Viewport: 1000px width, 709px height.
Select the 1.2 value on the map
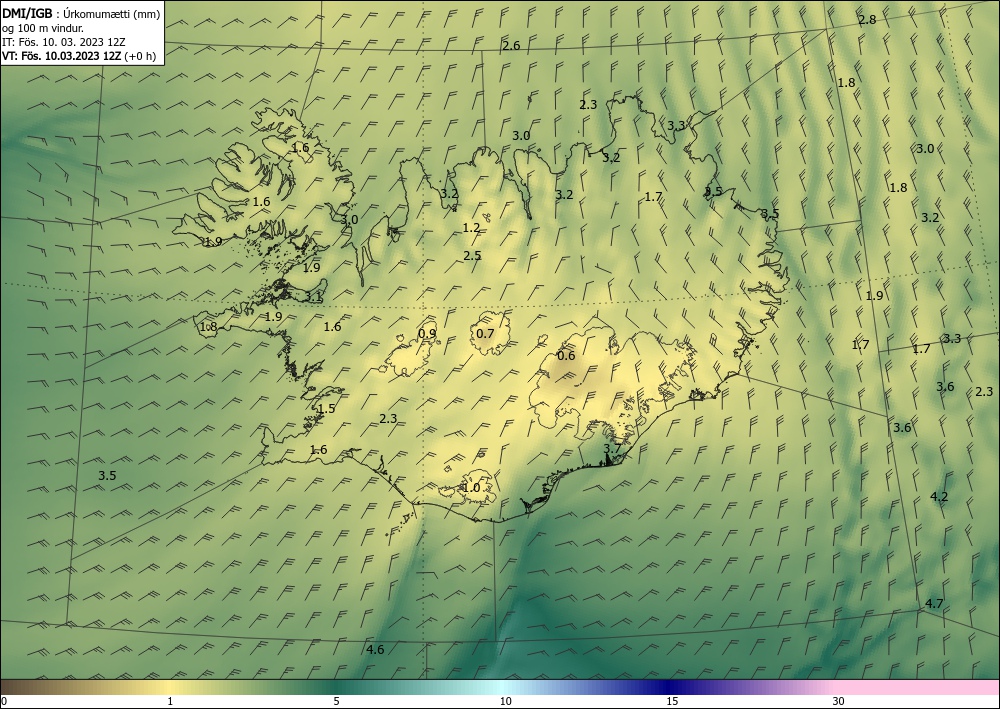pos(471,228)
